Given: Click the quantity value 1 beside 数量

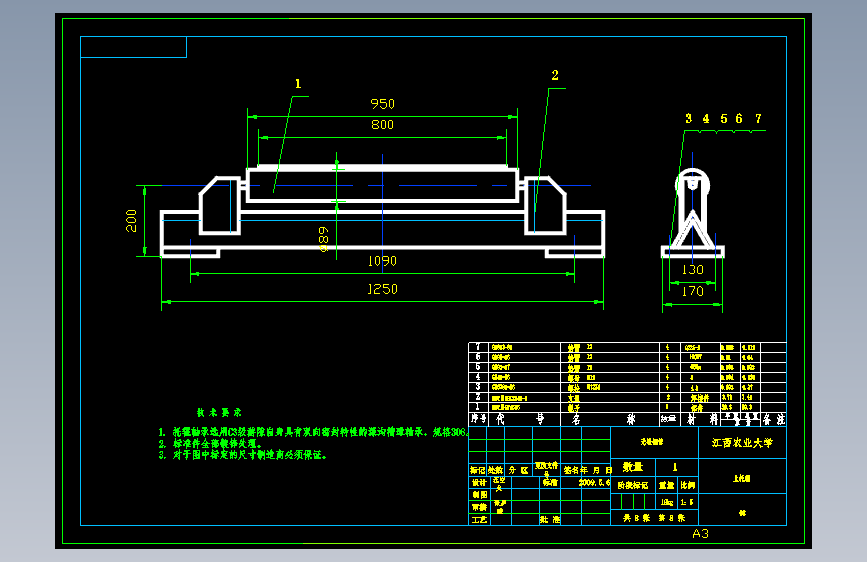Looking at the screenshot, I should [x=675, y=467].
